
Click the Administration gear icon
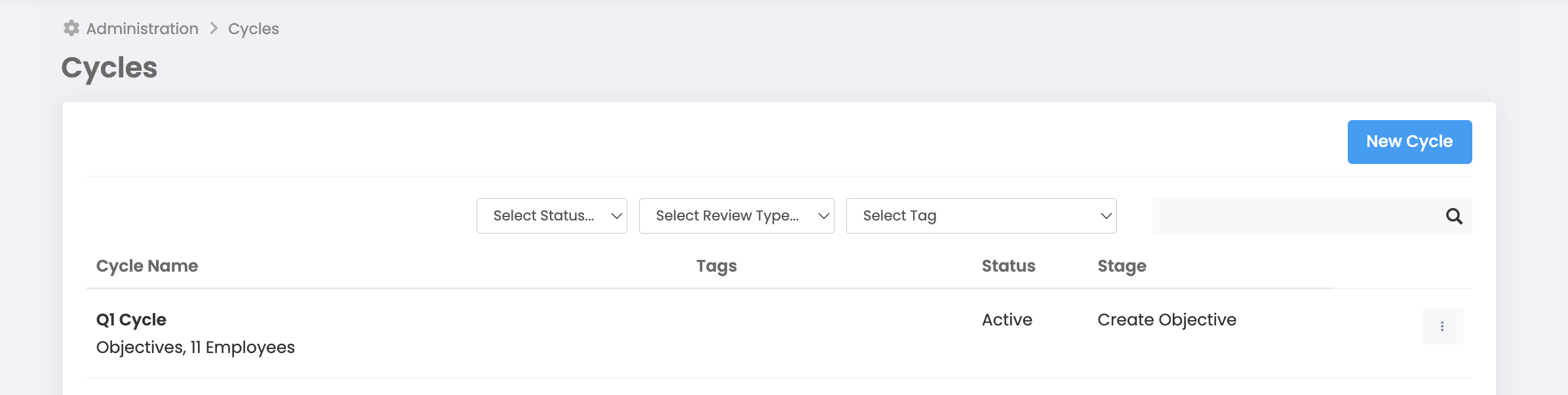[71, 28]
